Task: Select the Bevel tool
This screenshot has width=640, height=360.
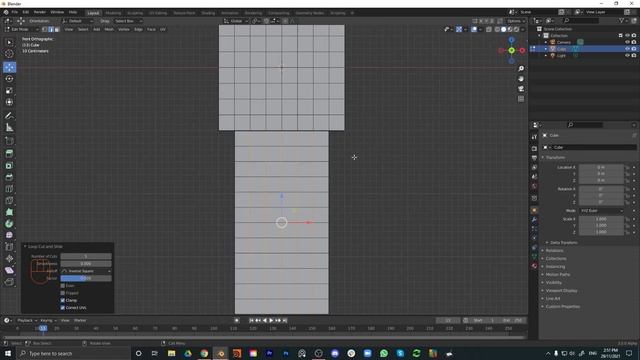Action: (x=9, y=177)
